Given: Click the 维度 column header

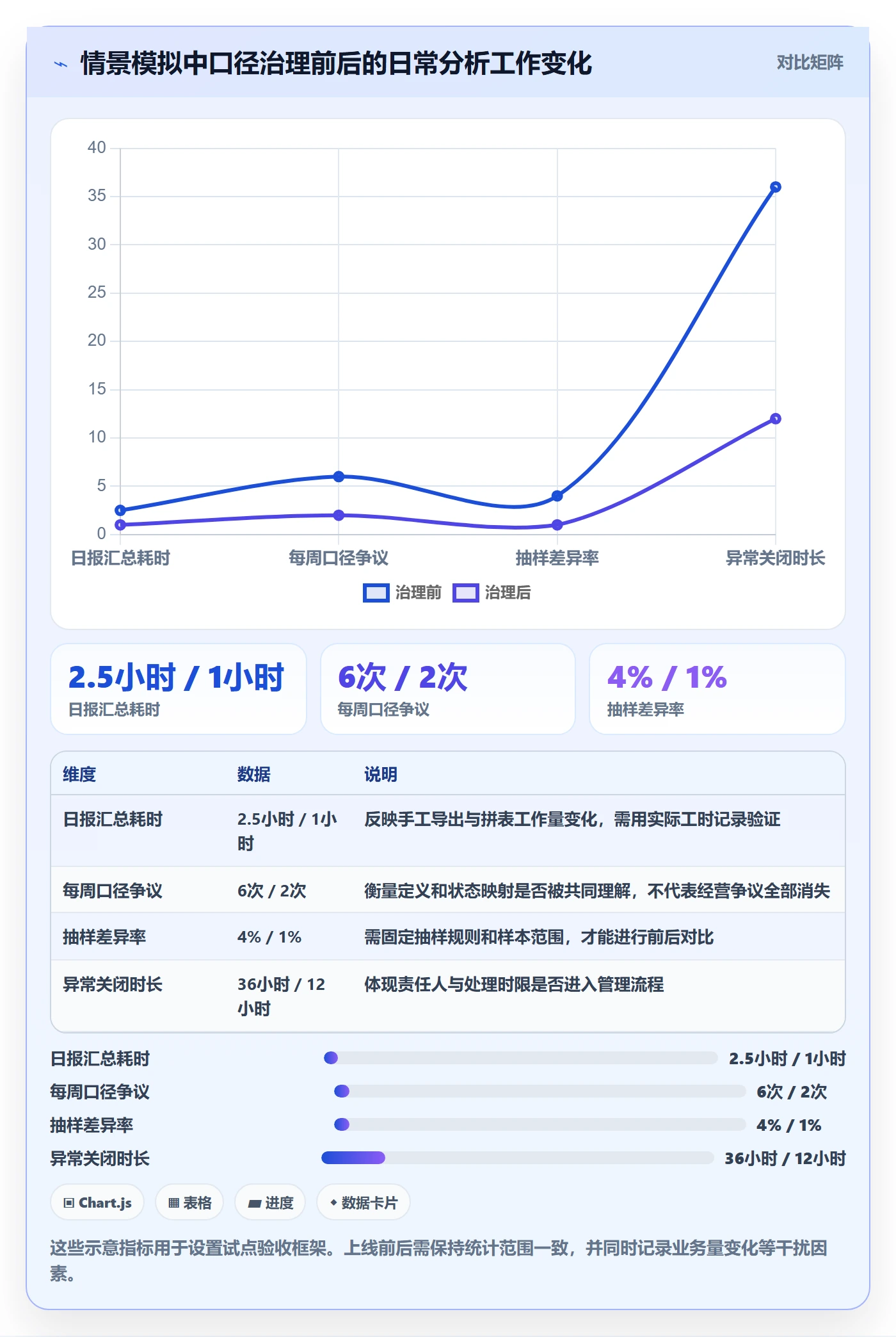Looking at the screenshot, I should [x=79, y=774].
